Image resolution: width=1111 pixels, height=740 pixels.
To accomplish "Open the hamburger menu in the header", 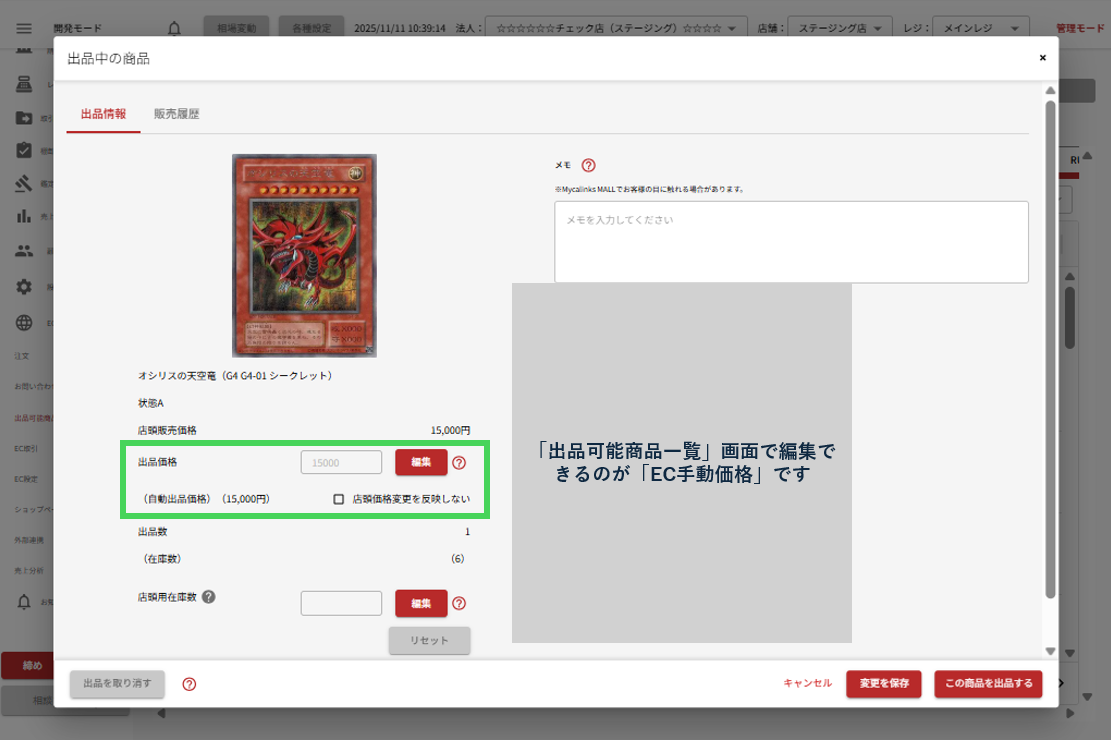I will coord(24,28).
